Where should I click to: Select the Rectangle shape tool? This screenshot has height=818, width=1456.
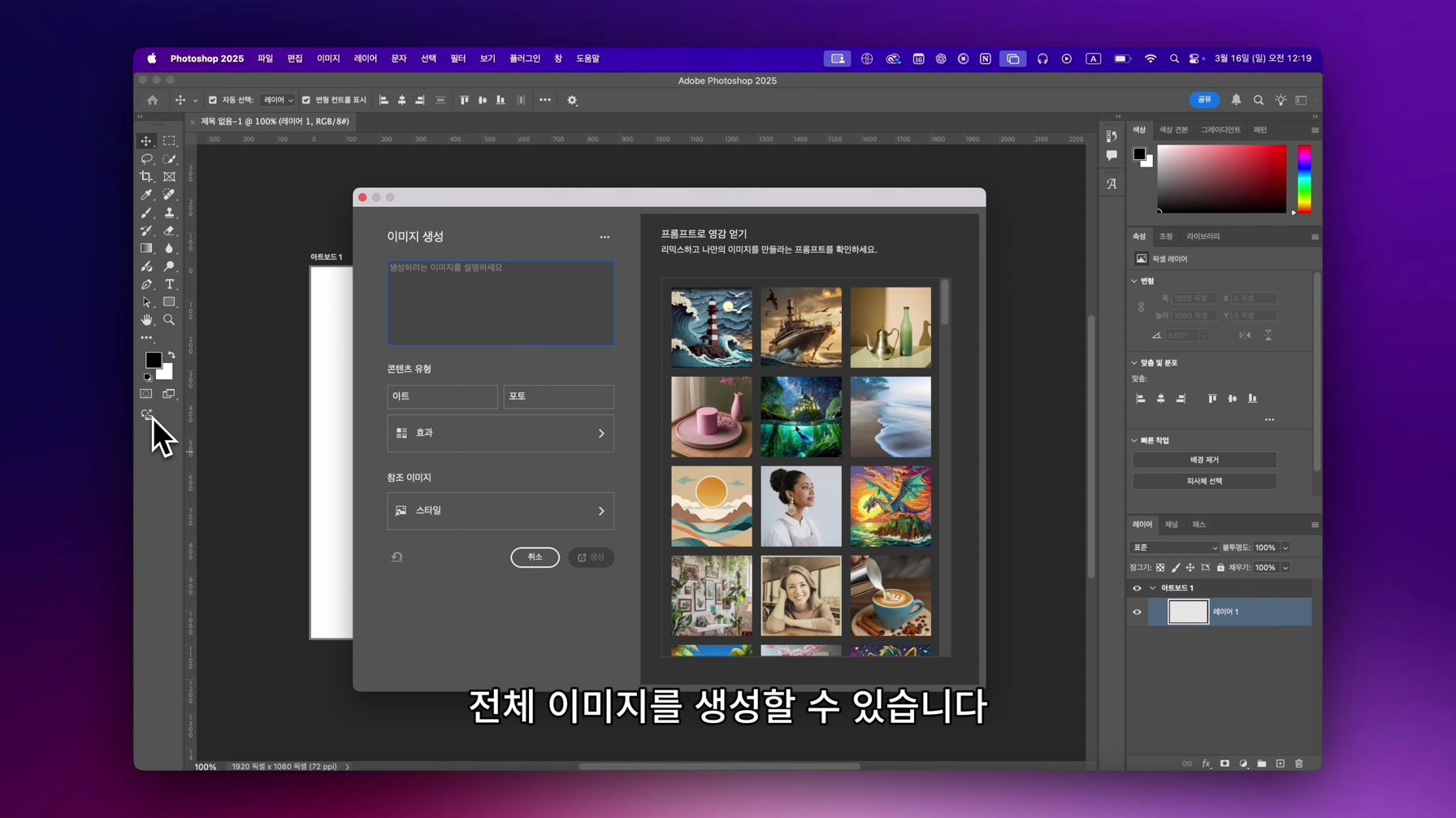coord(169,302)
